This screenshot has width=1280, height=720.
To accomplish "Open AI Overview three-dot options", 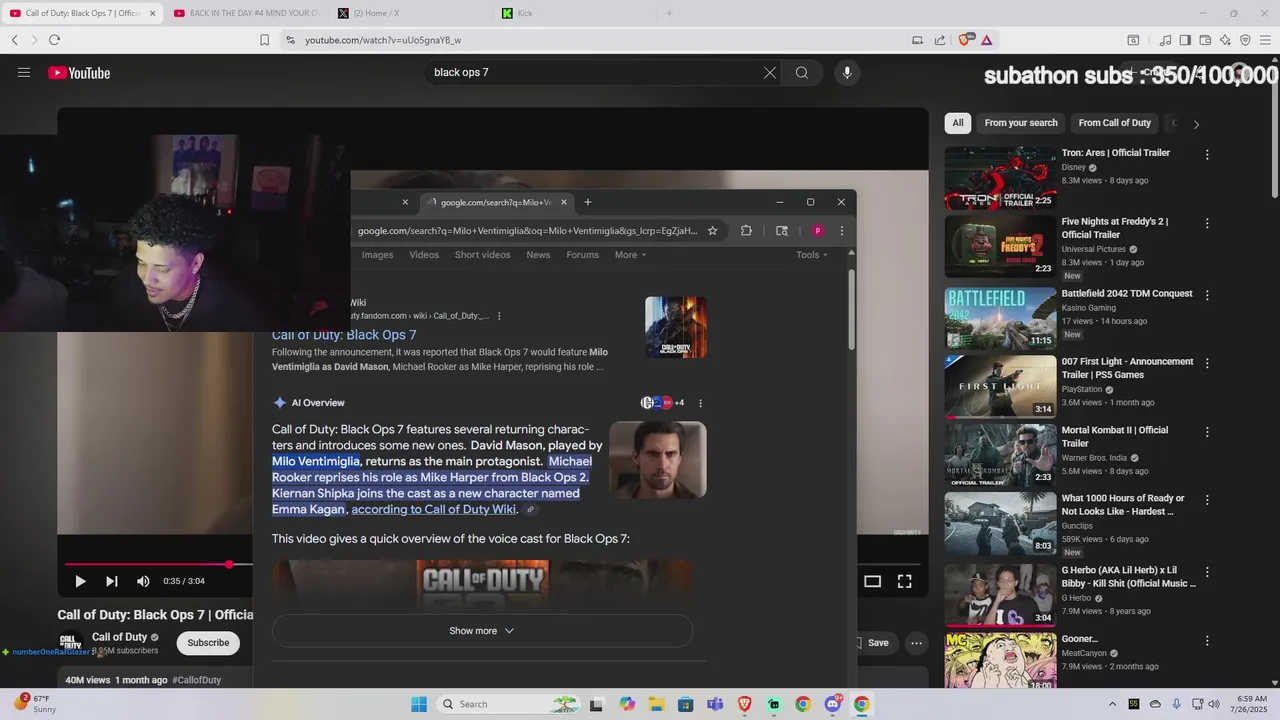I will [700, 403].
